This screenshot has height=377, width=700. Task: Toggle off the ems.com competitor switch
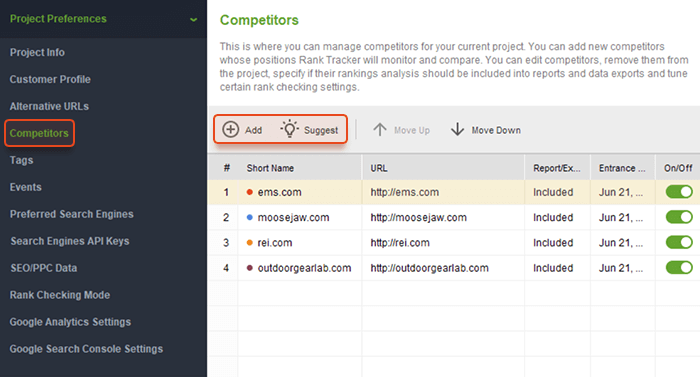point(679,192)
